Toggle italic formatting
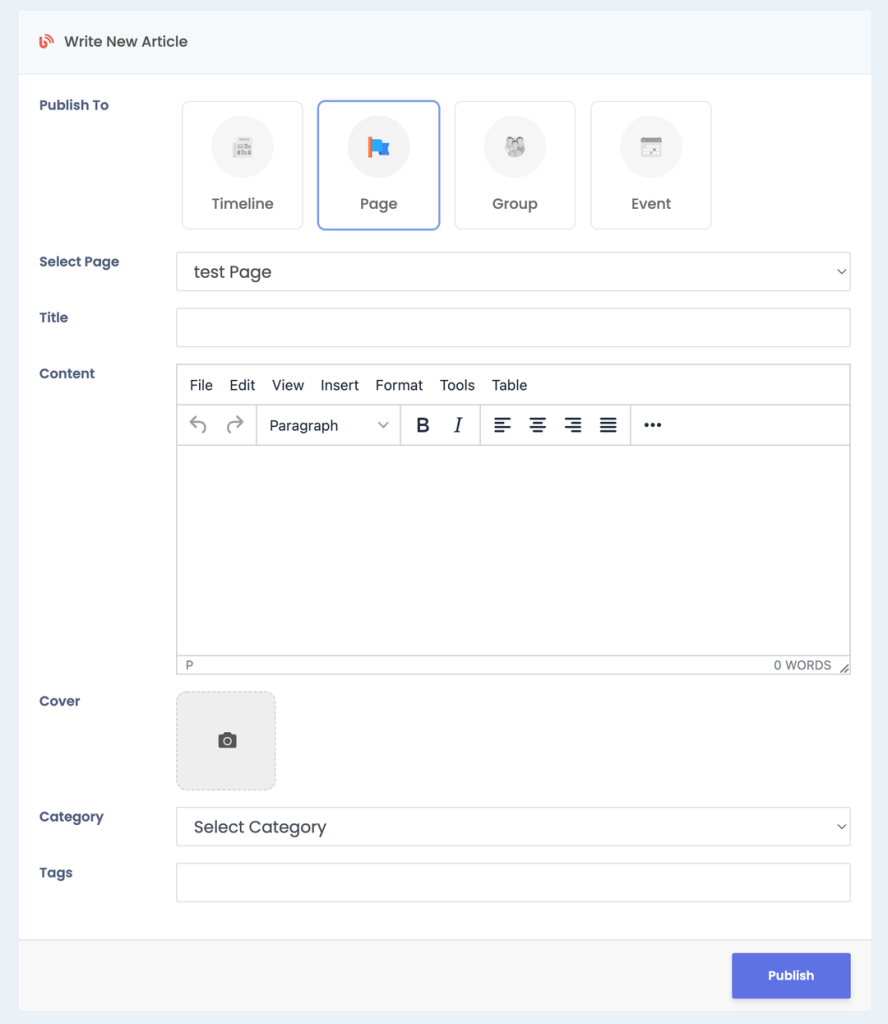Viewport: 888px width, 1024px height. 458,425
